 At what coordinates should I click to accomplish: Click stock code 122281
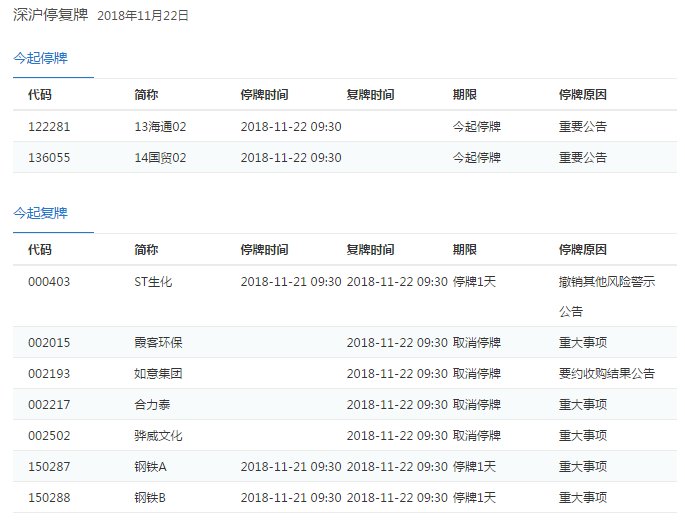pos(49,127)
